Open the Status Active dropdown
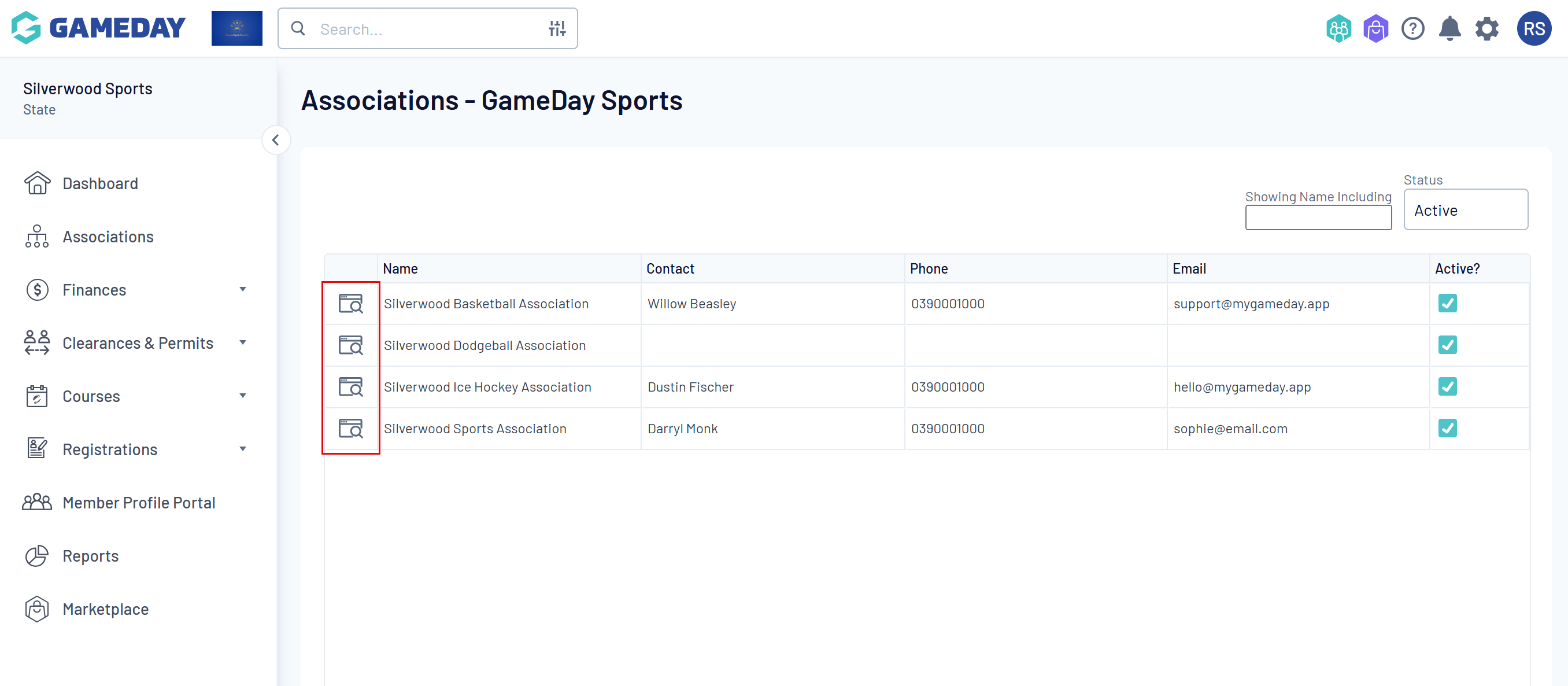 (1465, 210)
